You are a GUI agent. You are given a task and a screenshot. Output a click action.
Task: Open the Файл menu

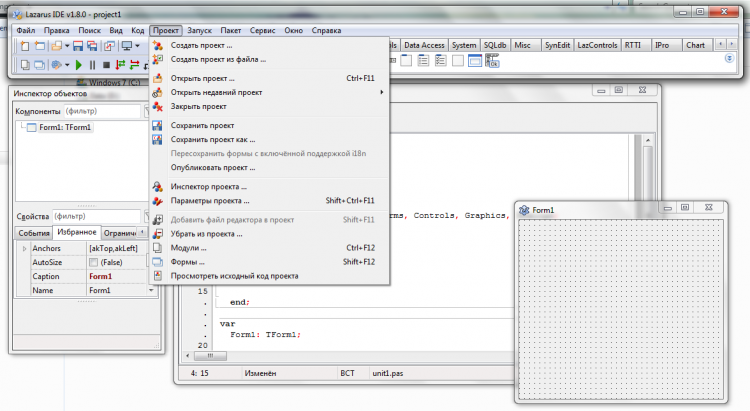tap(25, 30)
